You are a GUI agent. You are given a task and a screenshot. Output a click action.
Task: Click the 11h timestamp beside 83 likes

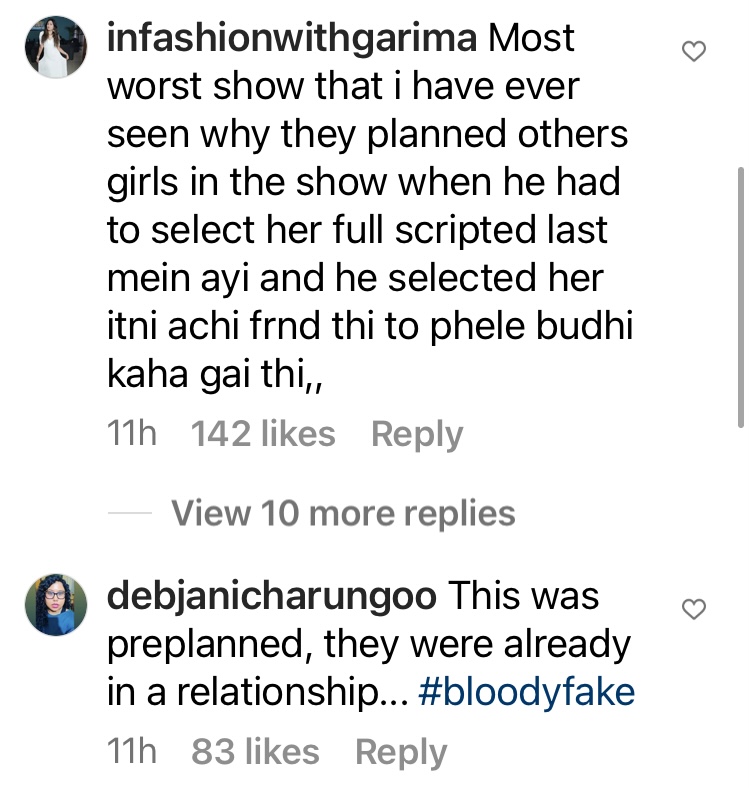(x=132, y=752)
